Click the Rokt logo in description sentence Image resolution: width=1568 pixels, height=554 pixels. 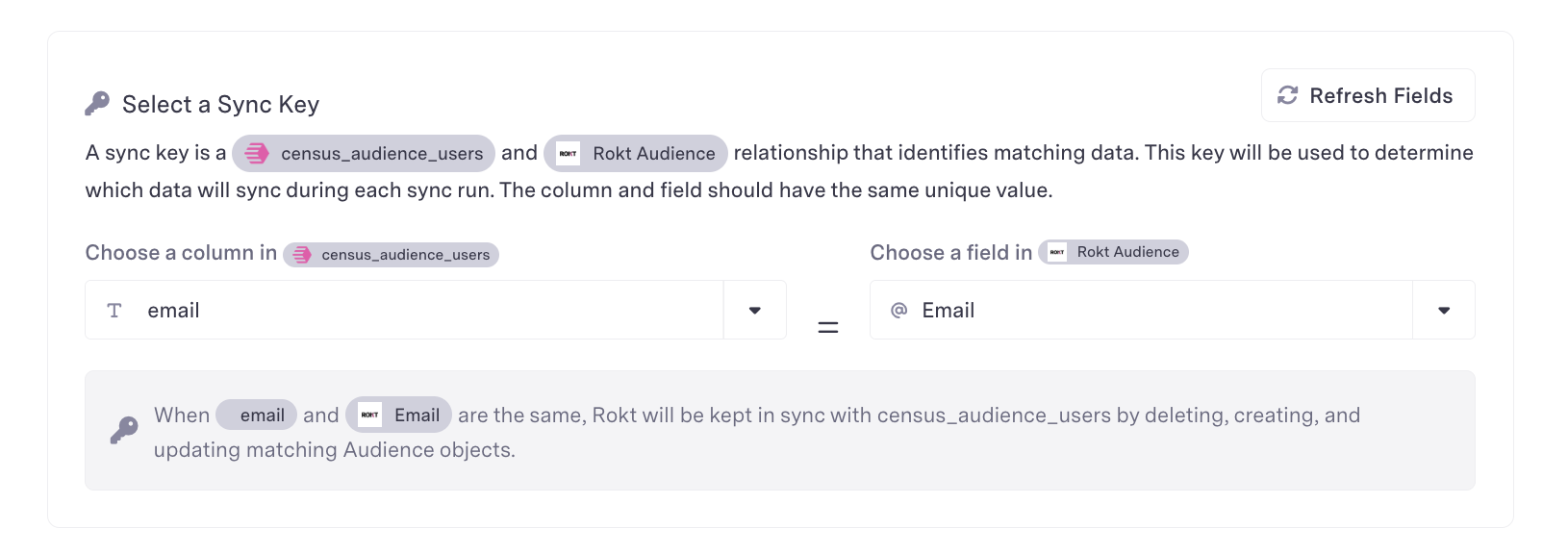click(568, 154)
